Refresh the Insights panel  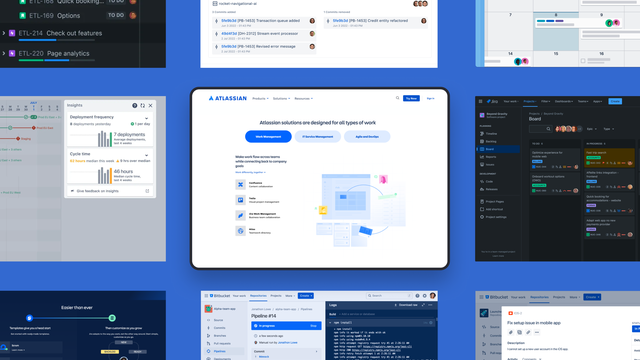[142, 106]
